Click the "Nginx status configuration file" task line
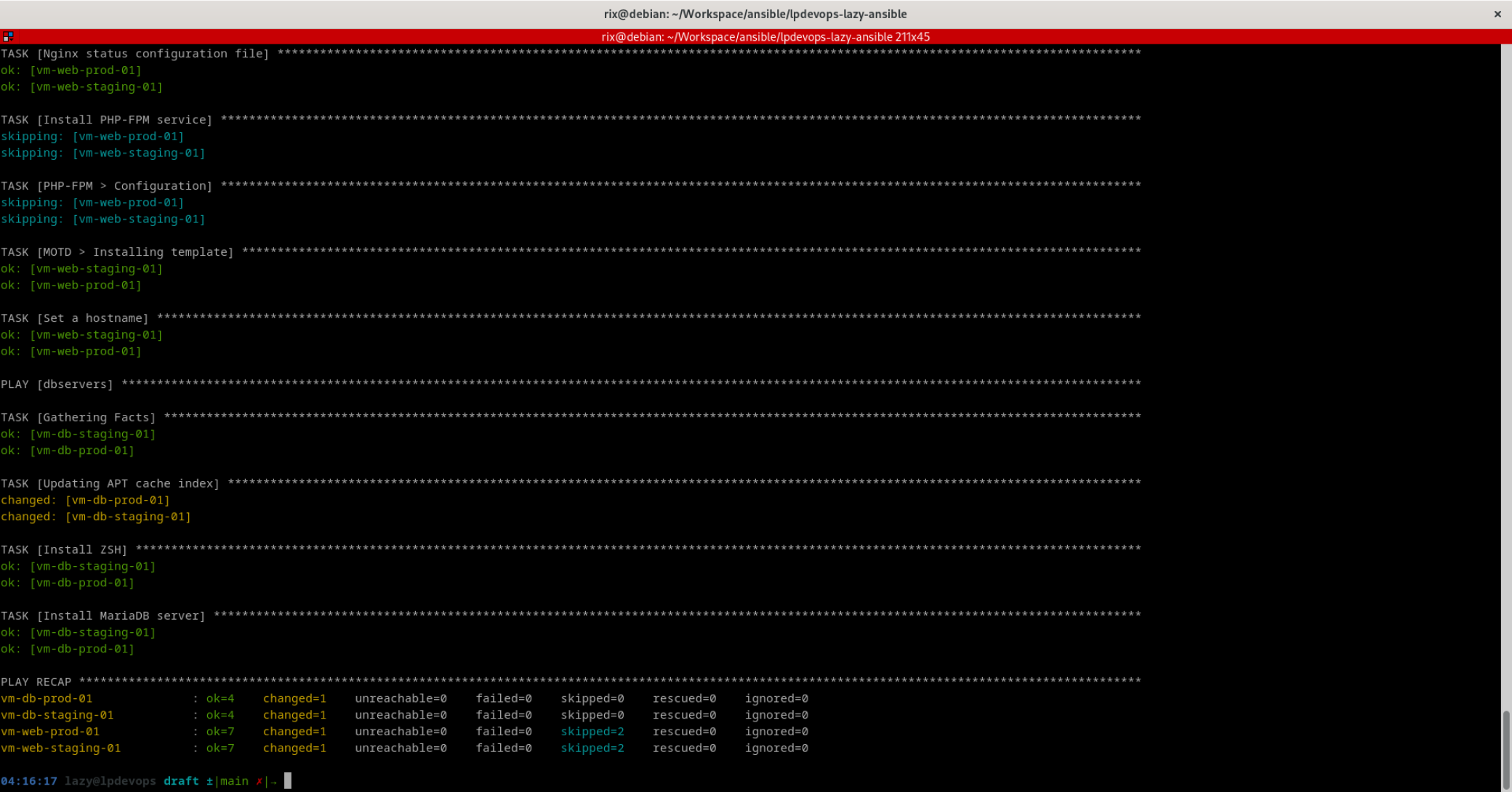The image size is (1512, 792). 135,53
